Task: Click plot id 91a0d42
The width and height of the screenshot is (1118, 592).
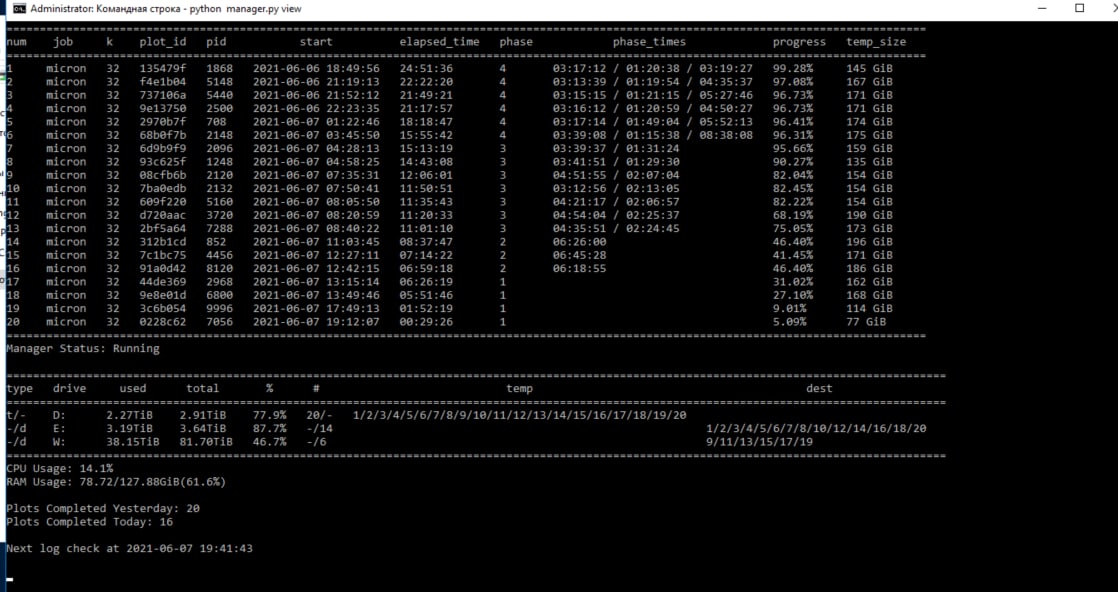Action: (x=163, y=268)
